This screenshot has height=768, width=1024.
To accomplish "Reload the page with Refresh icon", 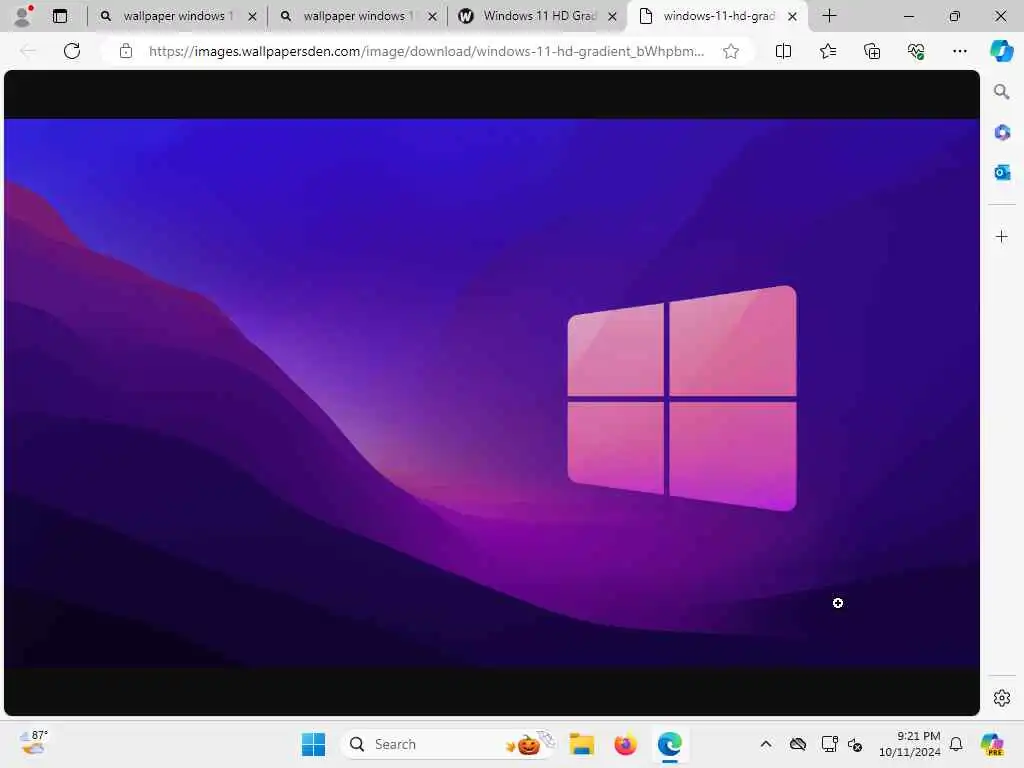I will coord(72,51).
